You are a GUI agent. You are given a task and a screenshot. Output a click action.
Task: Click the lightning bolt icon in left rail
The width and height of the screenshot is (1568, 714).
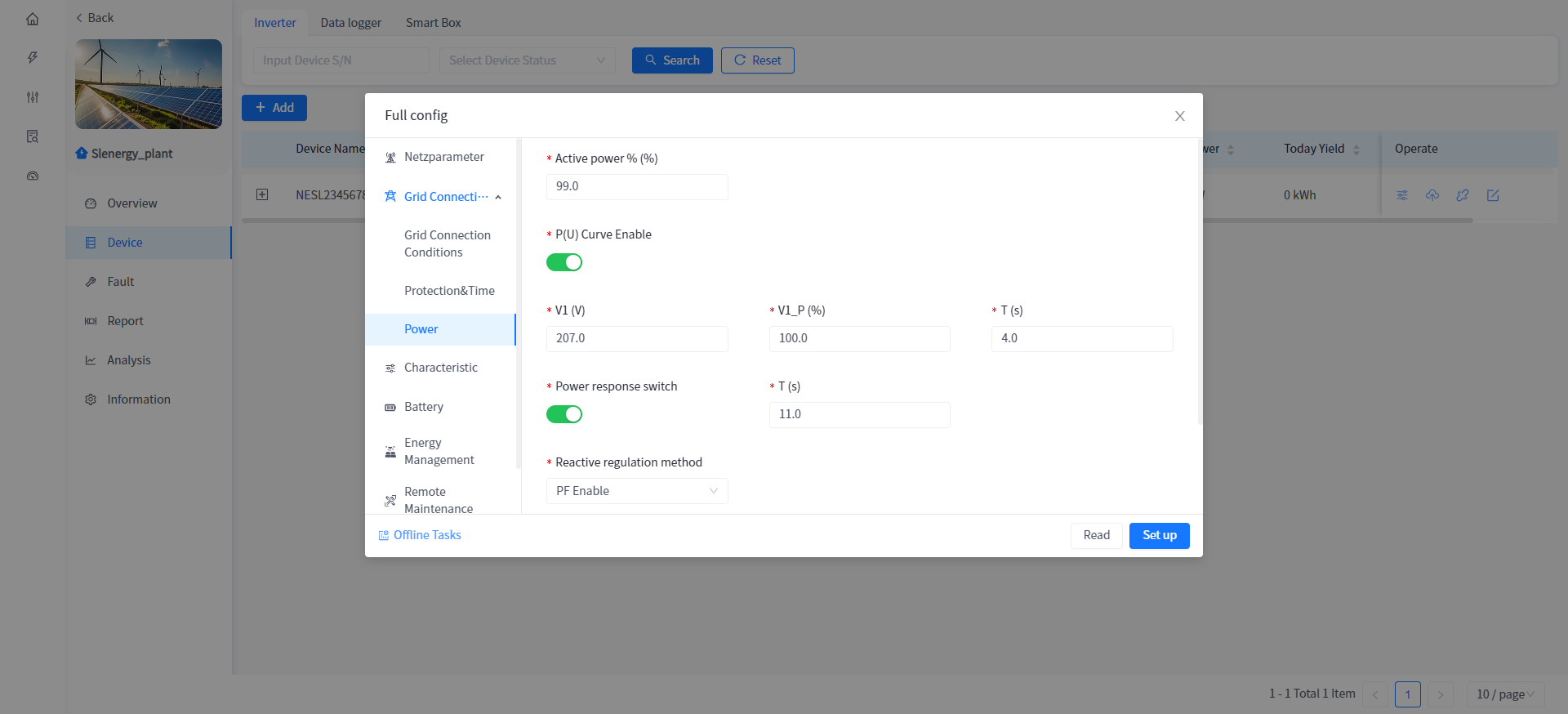pyautogui.click(x=33, y=58)
